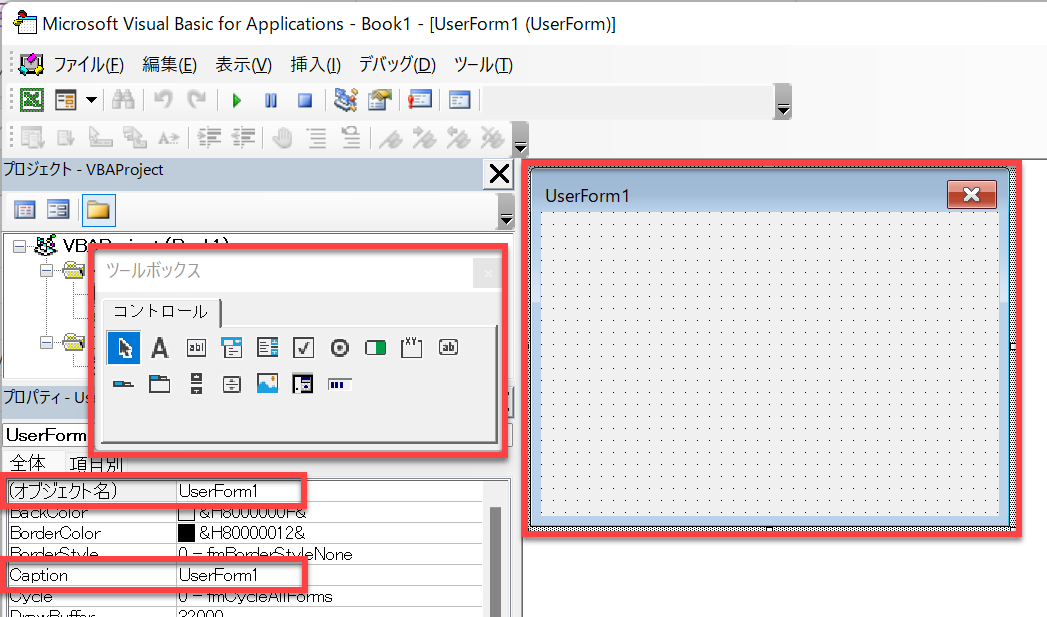Open the ツール menu

[x=483, y=65]
